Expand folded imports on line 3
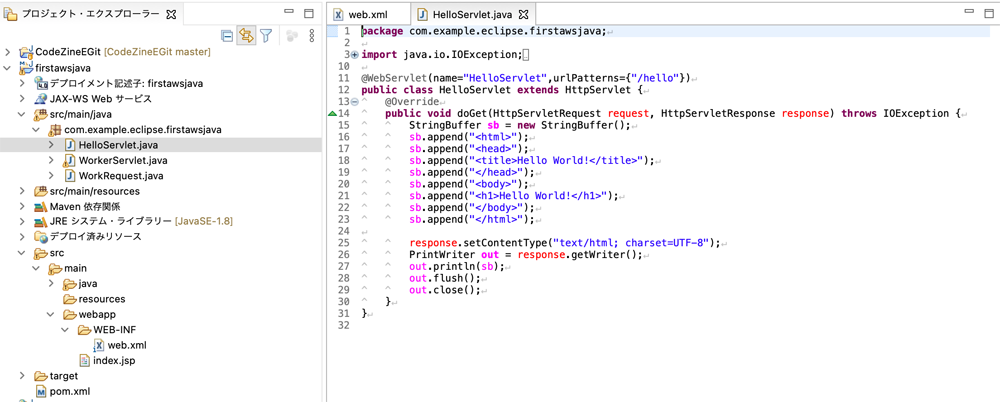 click(x=355, y=55)
